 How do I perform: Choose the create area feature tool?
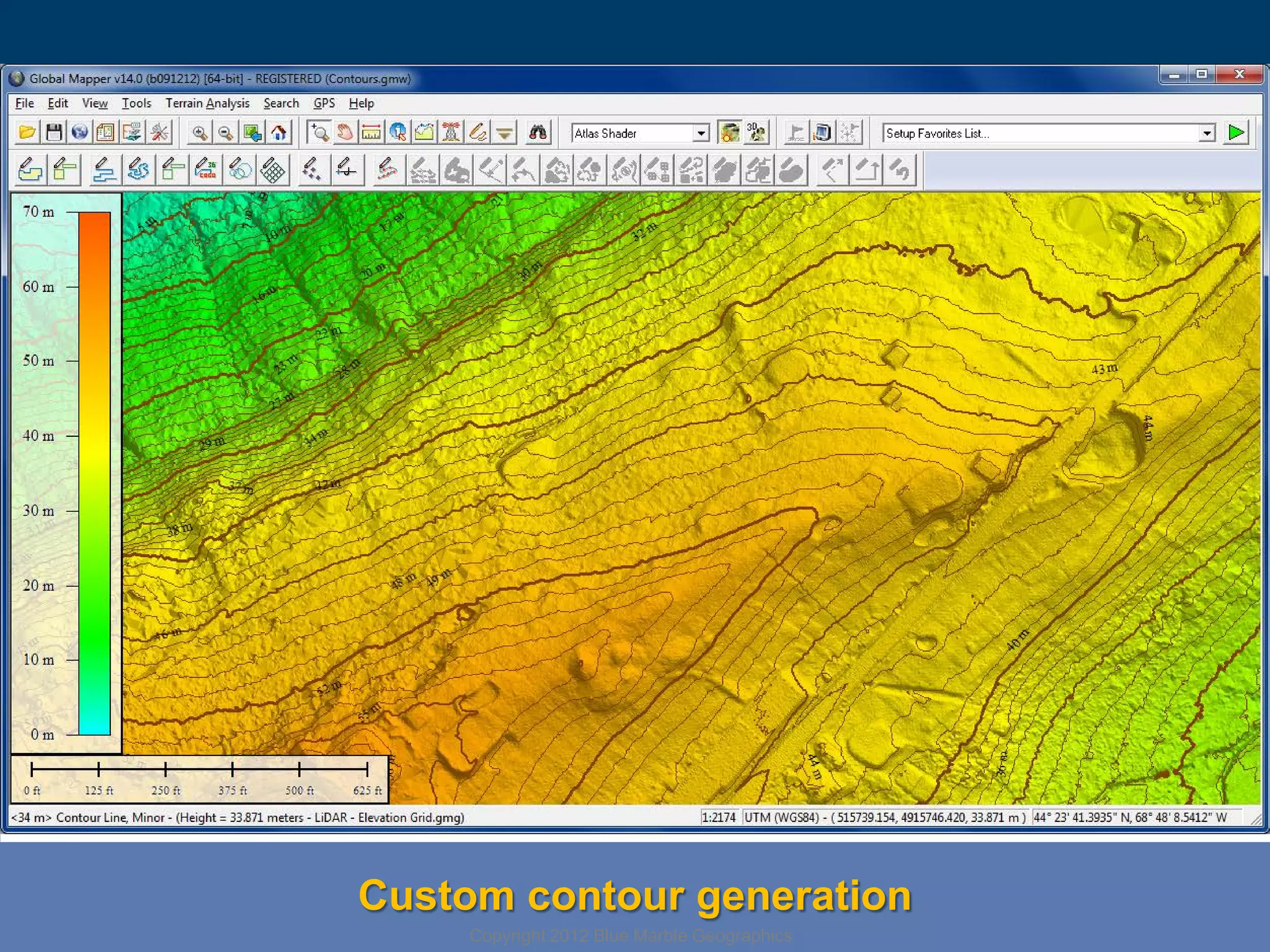[x=30, y=170]
